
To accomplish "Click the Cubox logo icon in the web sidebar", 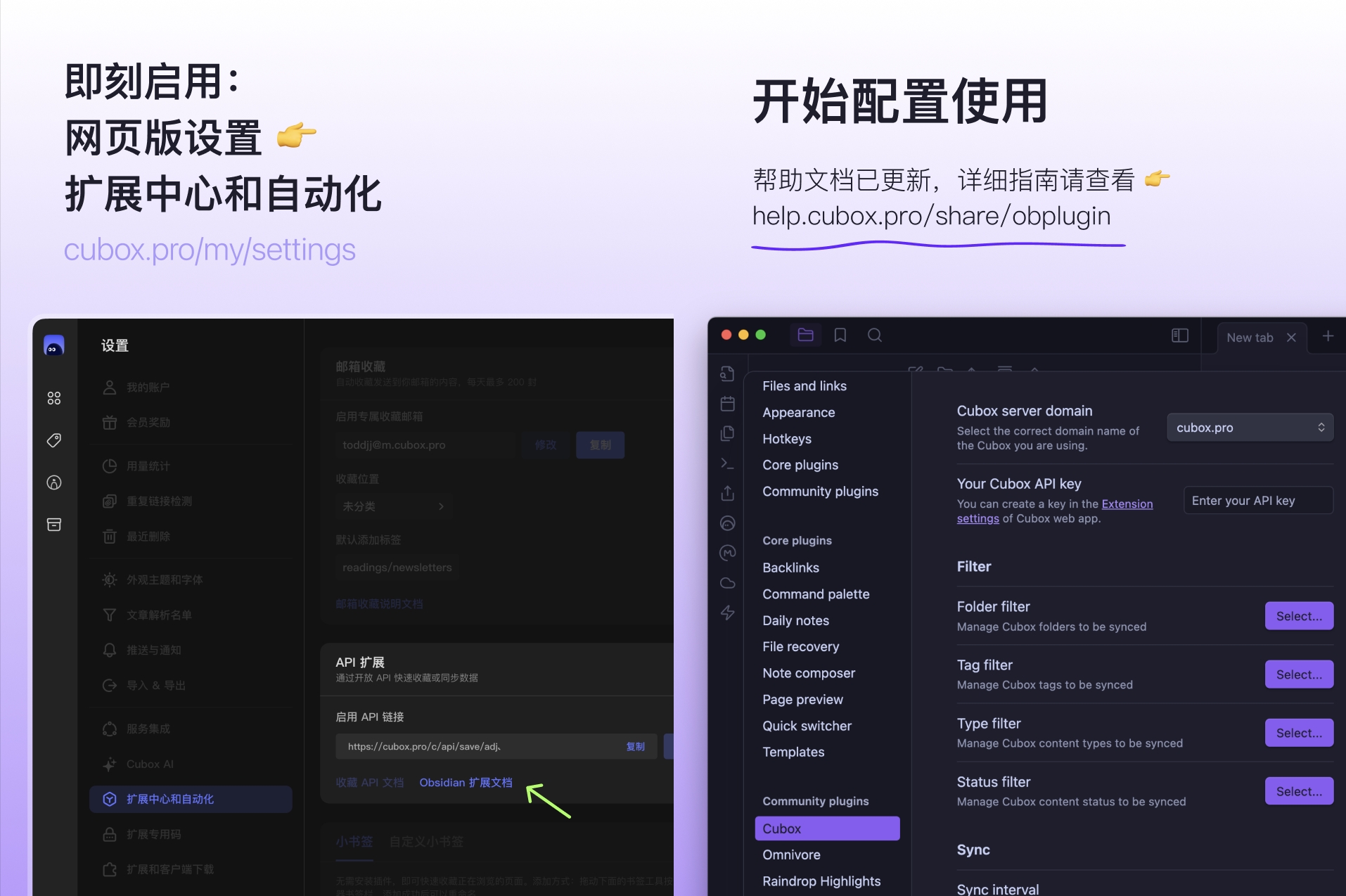I will point(54,346).
